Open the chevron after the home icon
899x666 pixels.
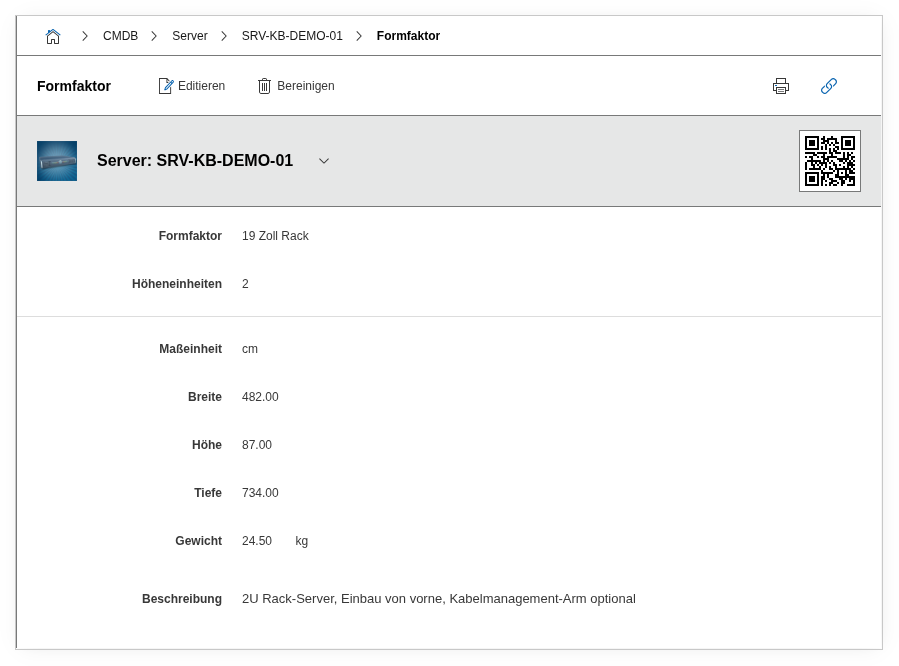[85, 36]
